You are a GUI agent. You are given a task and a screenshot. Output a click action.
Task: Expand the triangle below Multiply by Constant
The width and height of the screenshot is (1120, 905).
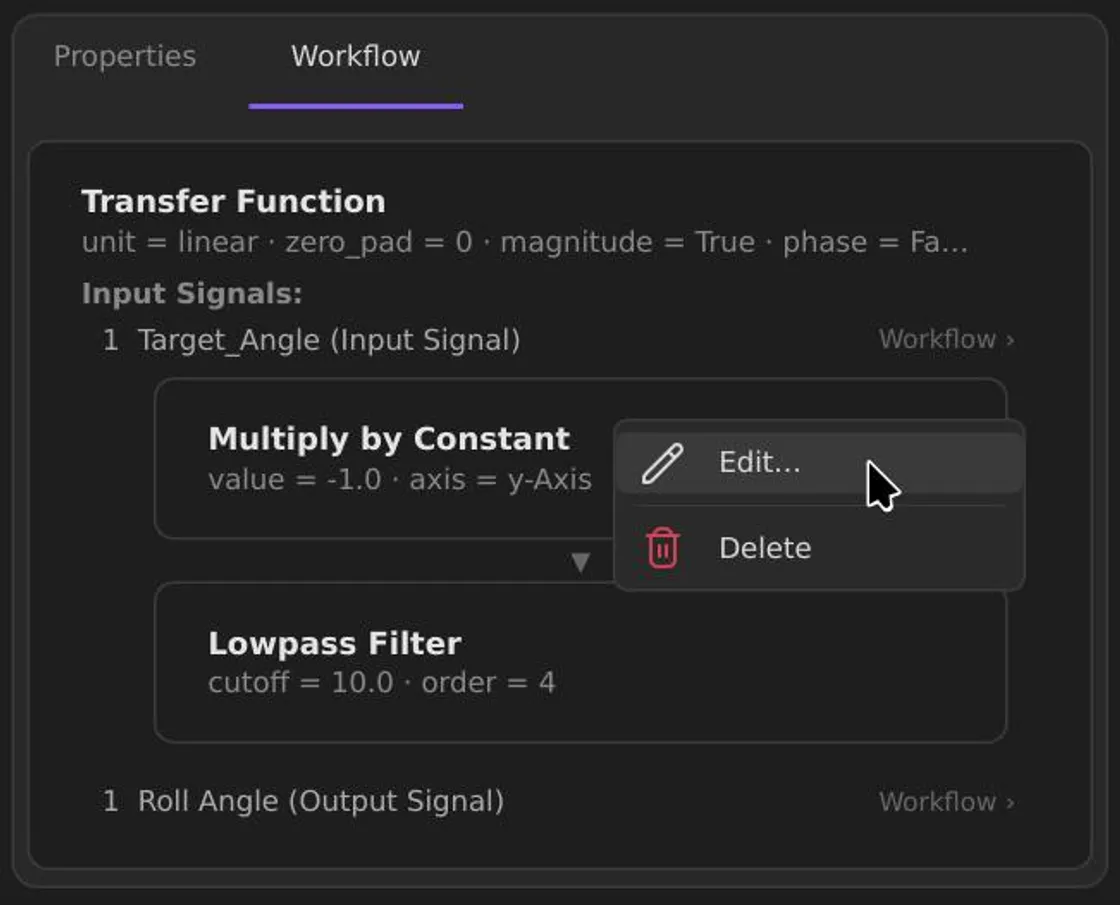point(578,562)
